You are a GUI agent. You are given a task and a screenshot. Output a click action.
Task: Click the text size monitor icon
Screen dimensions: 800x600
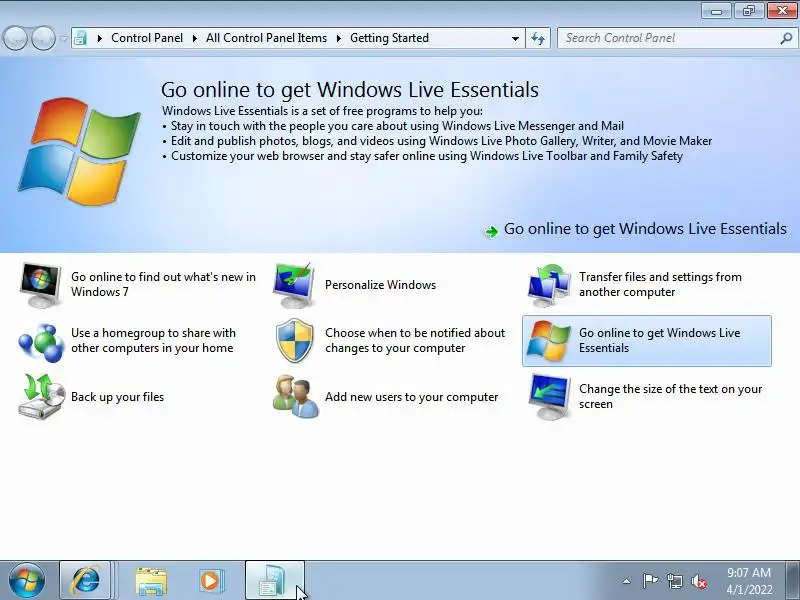pyautogui.click(x=549, y=396)
